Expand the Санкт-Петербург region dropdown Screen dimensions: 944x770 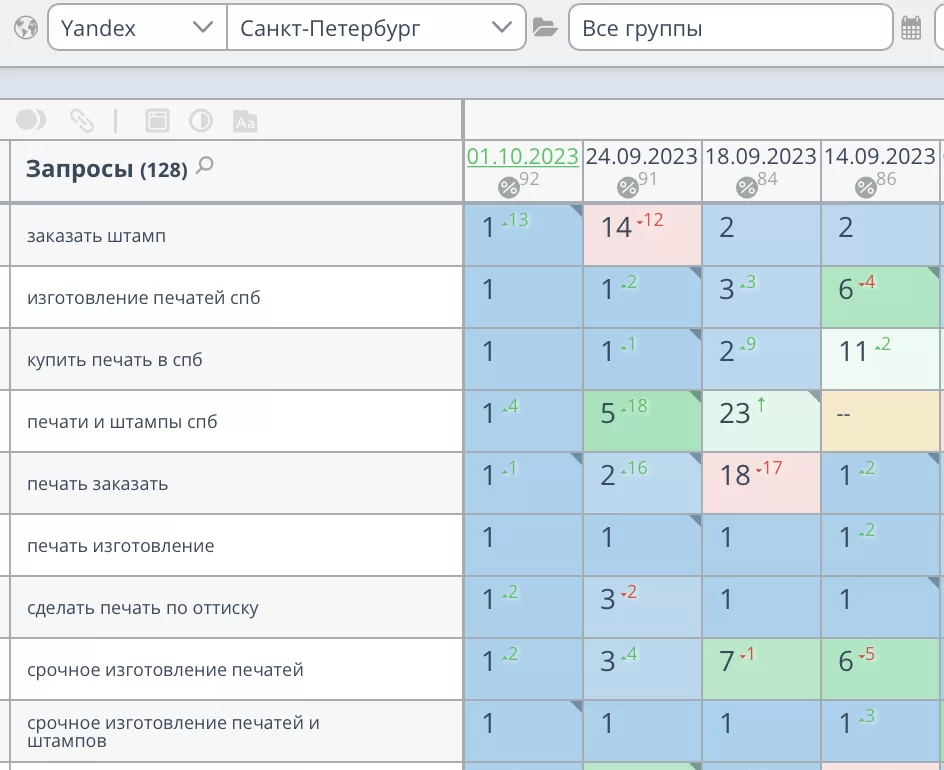click(x=375, y=28)
